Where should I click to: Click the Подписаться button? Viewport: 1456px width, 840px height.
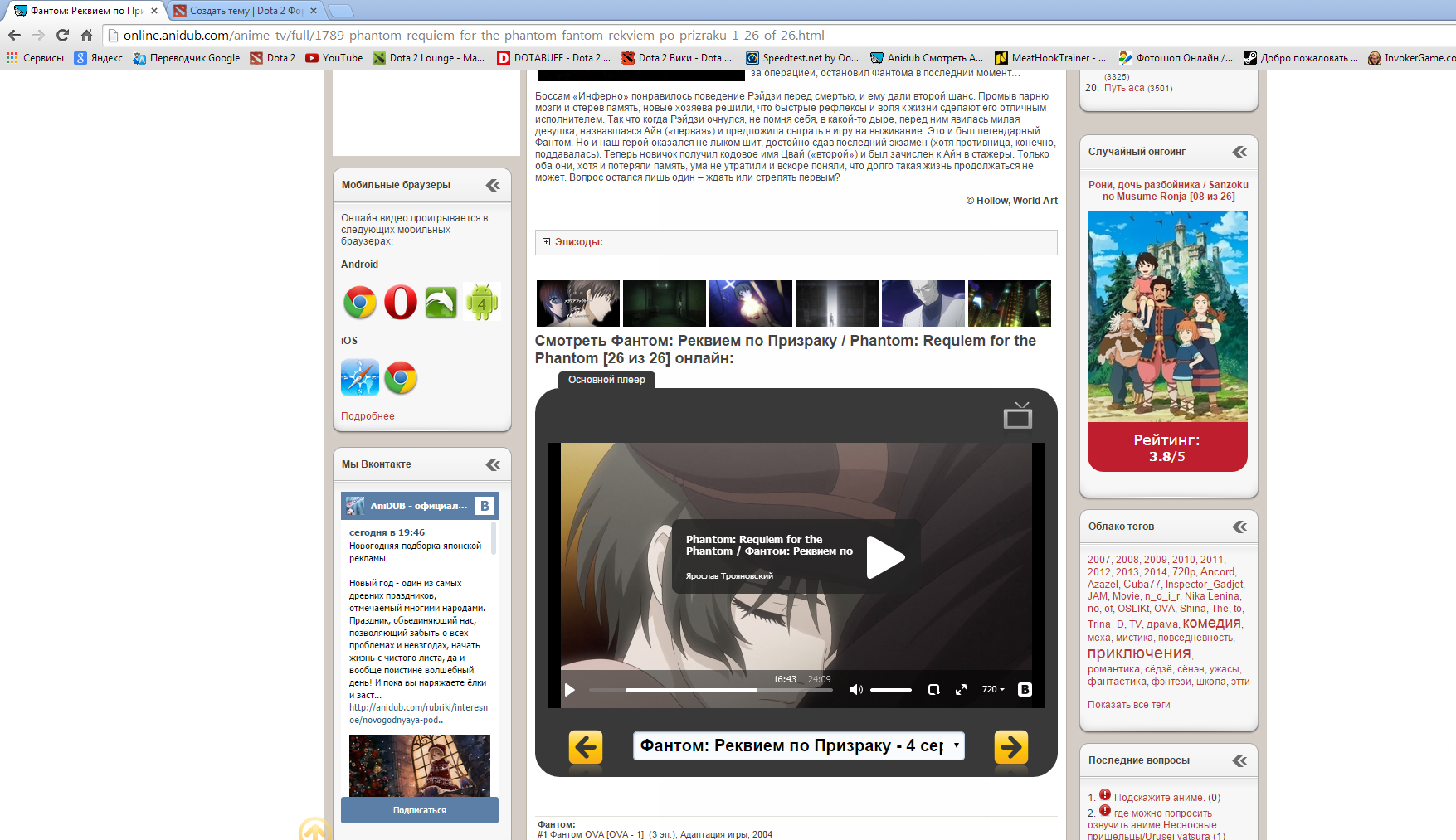[420, 810]
